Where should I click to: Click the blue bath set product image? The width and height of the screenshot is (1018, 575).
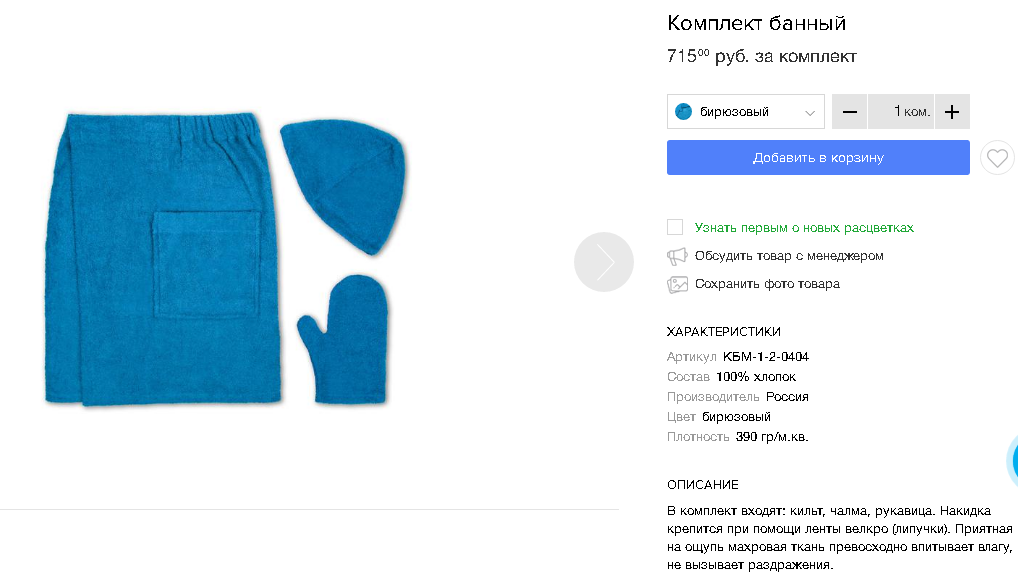[225, 260]
